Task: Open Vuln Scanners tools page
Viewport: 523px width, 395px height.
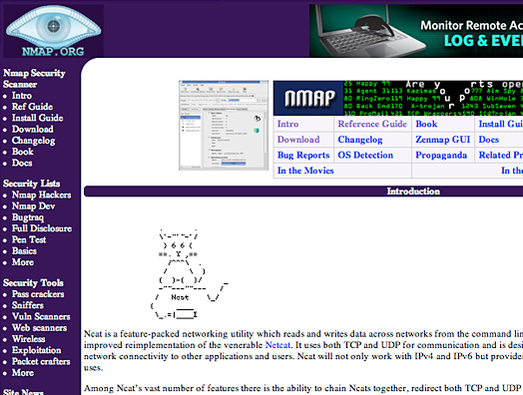Action: coord(41,317)
